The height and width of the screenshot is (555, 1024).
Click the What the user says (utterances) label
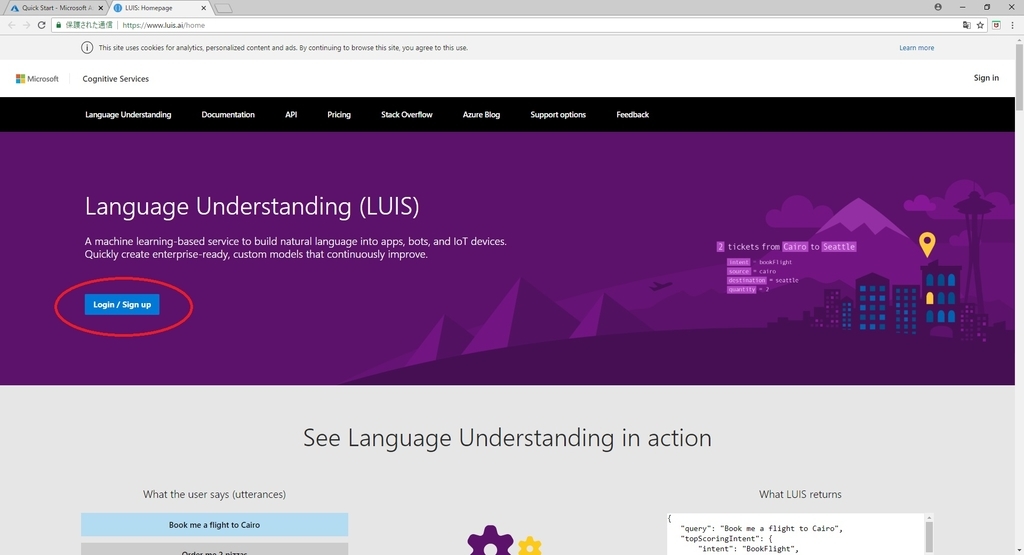point(214,494)
